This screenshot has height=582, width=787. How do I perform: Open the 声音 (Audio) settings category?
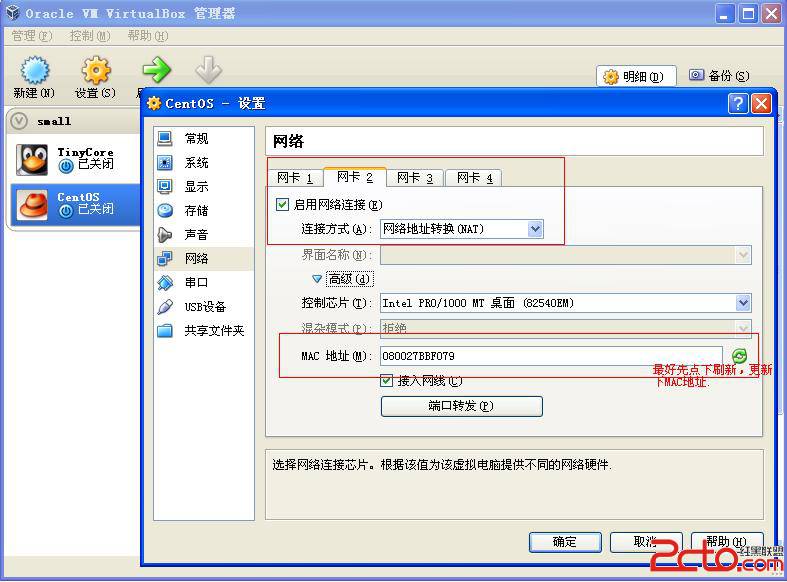[x=204, y=234]
